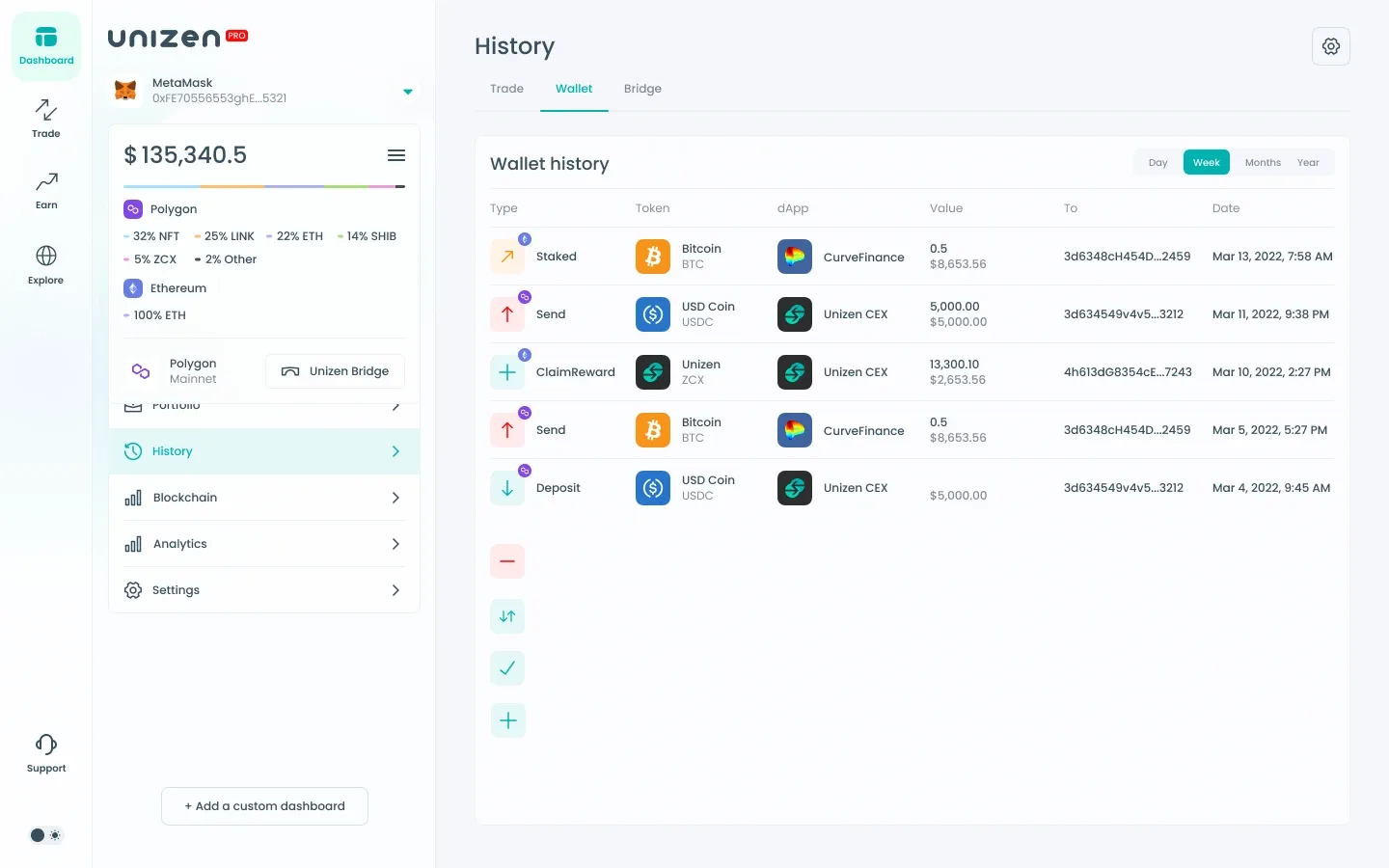Image resolution: width=1389 pixels, height=868 pixels.
Task: Switch to the Trade history tab
Action: 506,89
